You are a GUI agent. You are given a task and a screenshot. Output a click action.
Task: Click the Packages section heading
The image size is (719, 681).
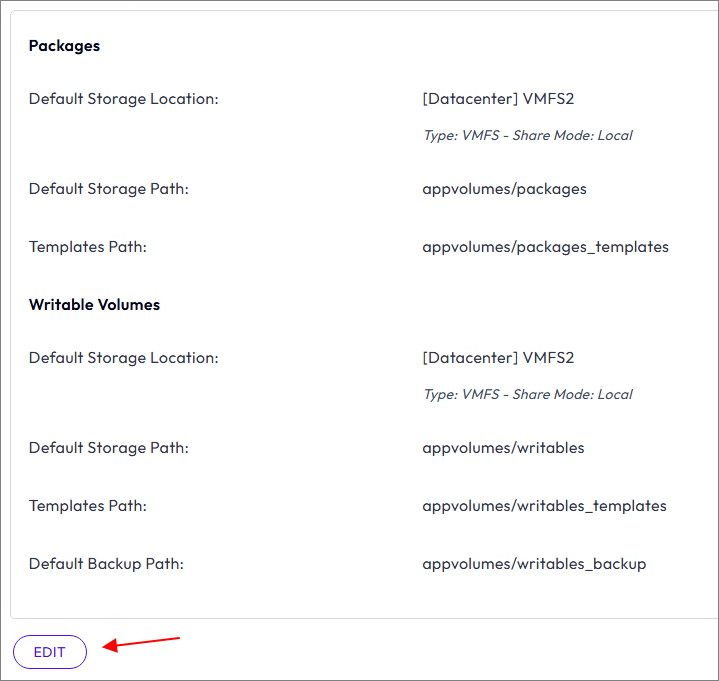tap(64, 46)
